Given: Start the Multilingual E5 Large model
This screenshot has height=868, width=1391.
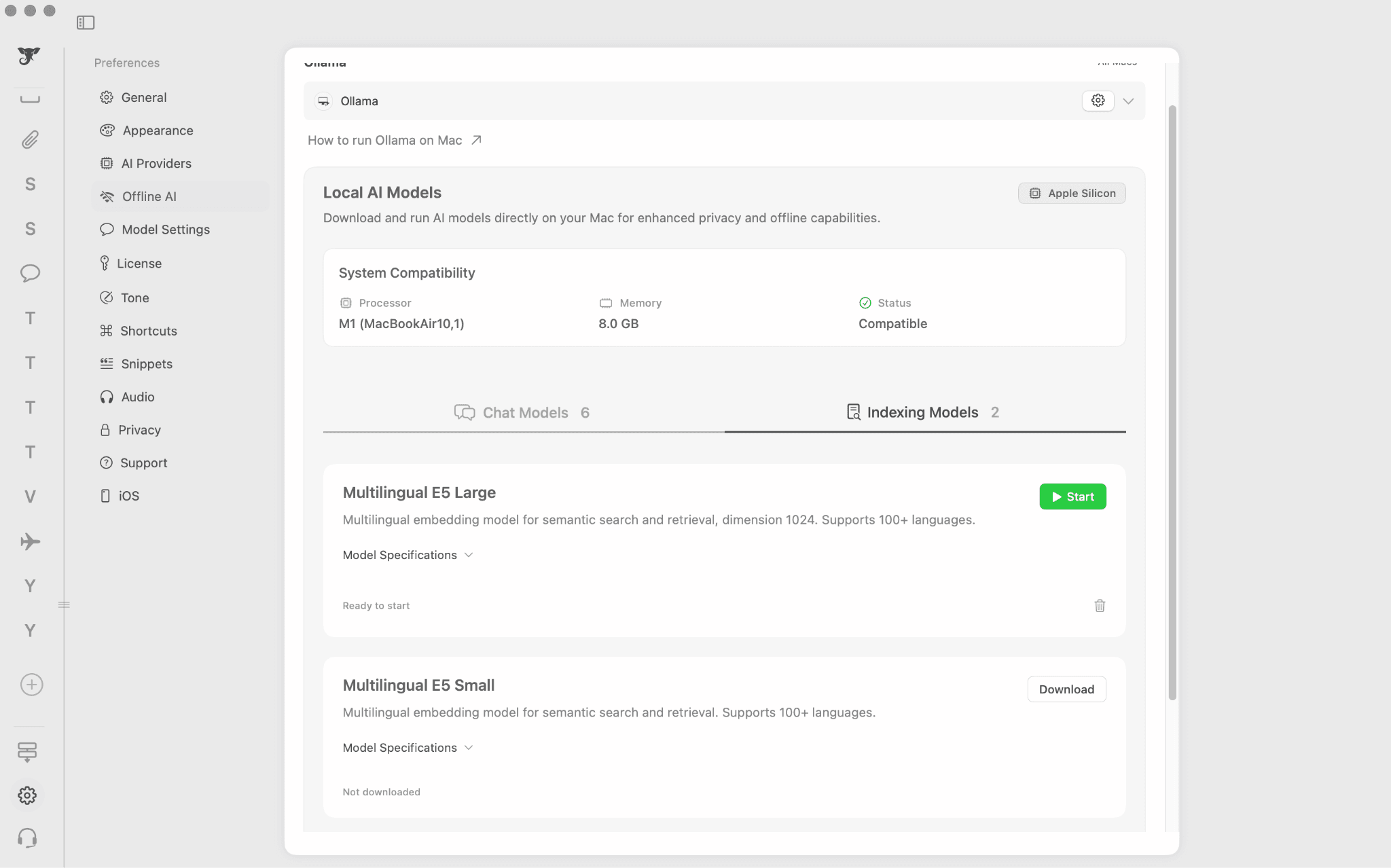Looking at the screenshot, I should pyautogui.click(x=1072, y=496).
